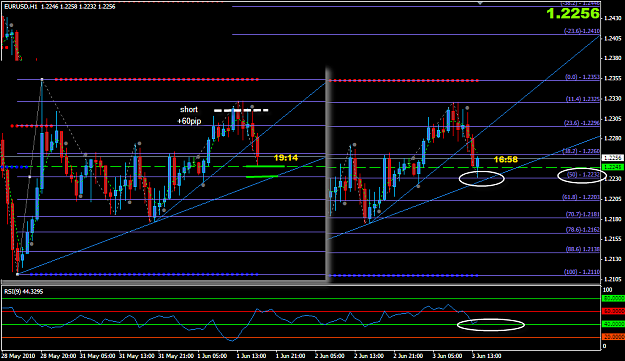Select the RSI(9) 44.3295 indicator label
This screenshot has height=361, width=625.
24,292
